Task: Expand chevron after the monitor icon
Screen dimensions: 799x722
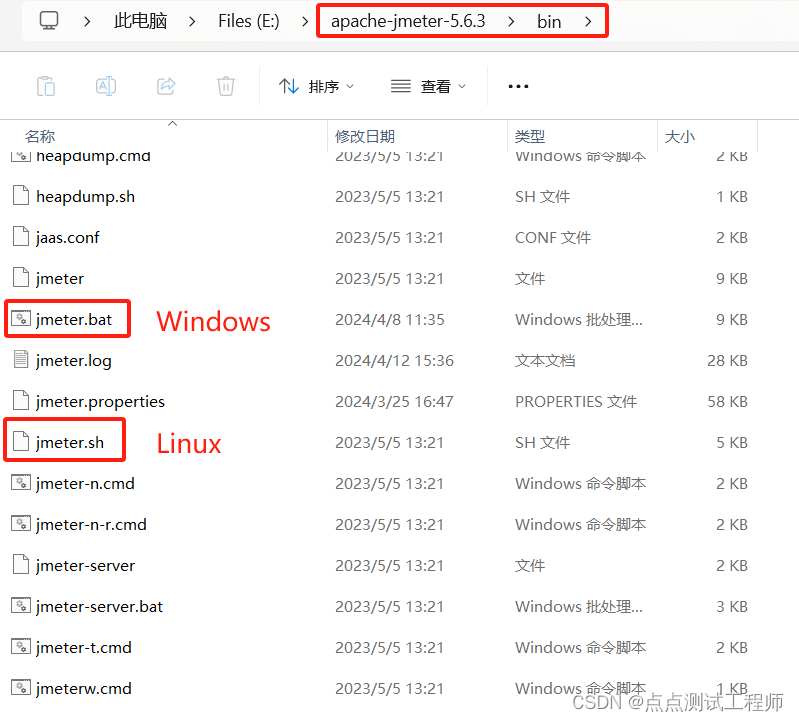Action: tap(87, 22)
